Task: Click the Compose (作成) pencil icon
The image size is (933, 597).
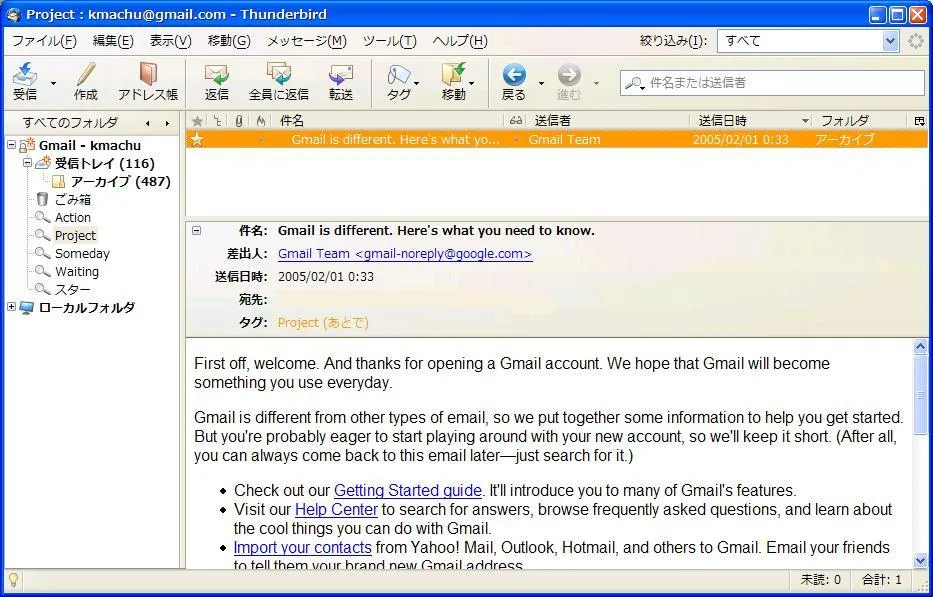Action: [x=86, y=75]
